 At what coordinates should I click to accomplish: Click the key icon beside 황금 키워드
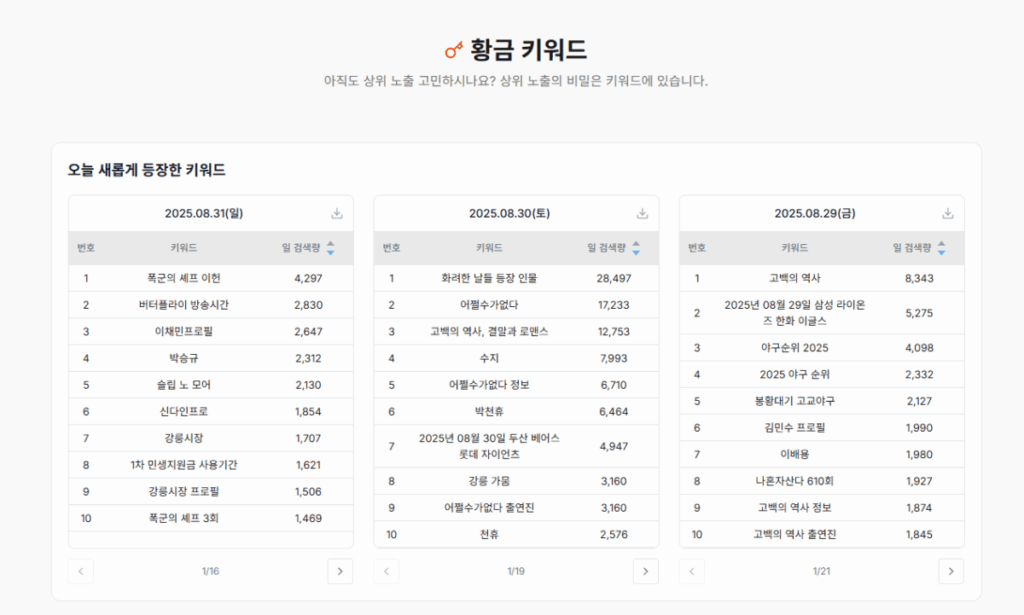(453, 50)
